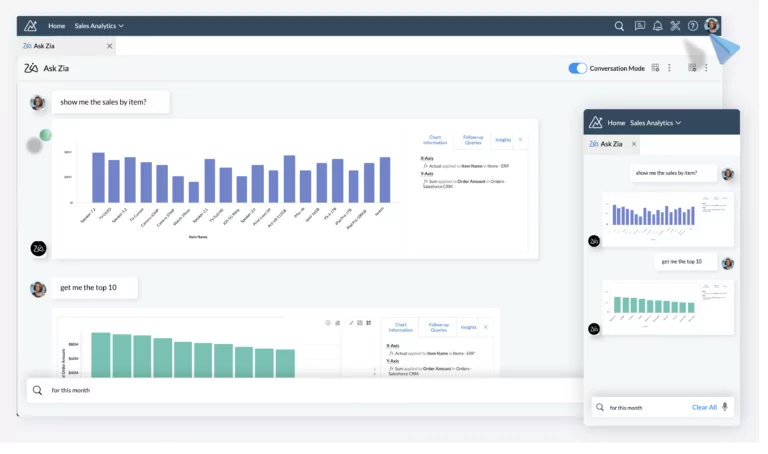This screenshot has height=454, width=768.
Task: Click Zia avatar beside mobile green chart
Action: 594,329
